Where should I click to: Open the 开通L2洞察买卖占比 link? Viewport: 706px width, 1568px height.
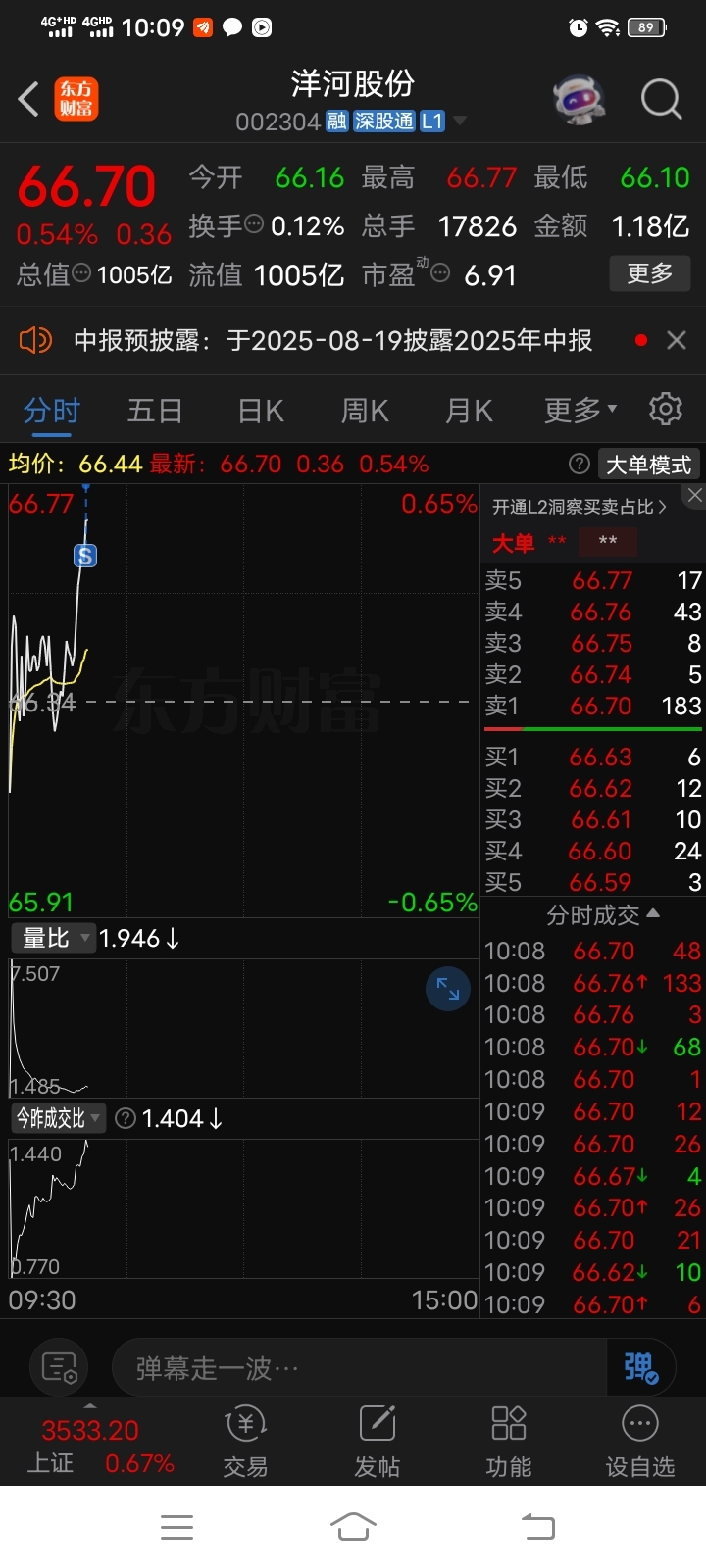tap(580, 507)
